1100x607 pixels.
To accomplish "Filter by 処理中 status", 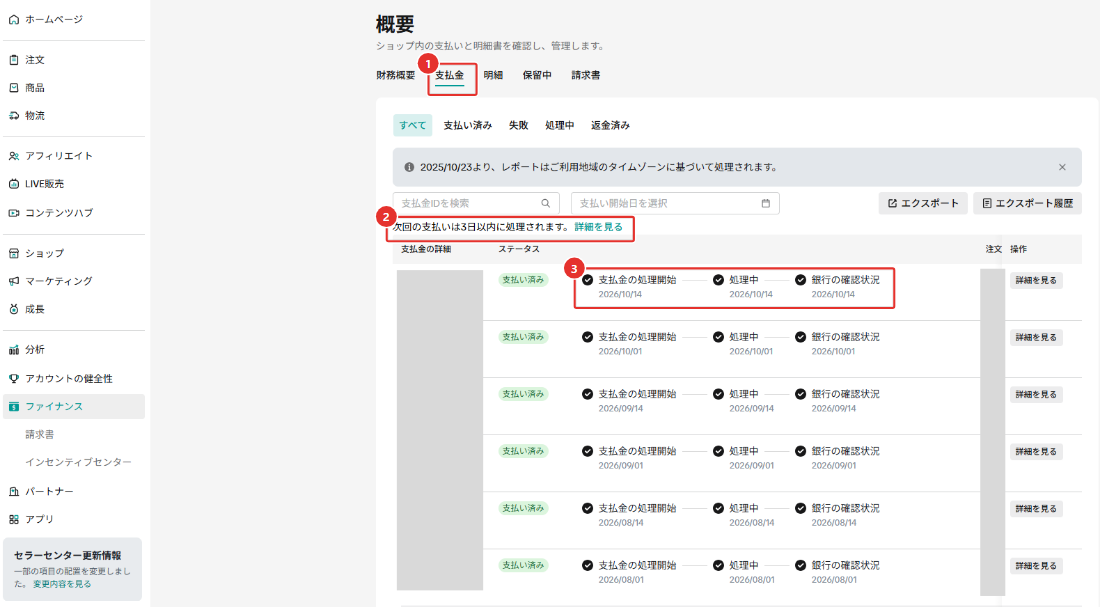I will pos(560,125).
